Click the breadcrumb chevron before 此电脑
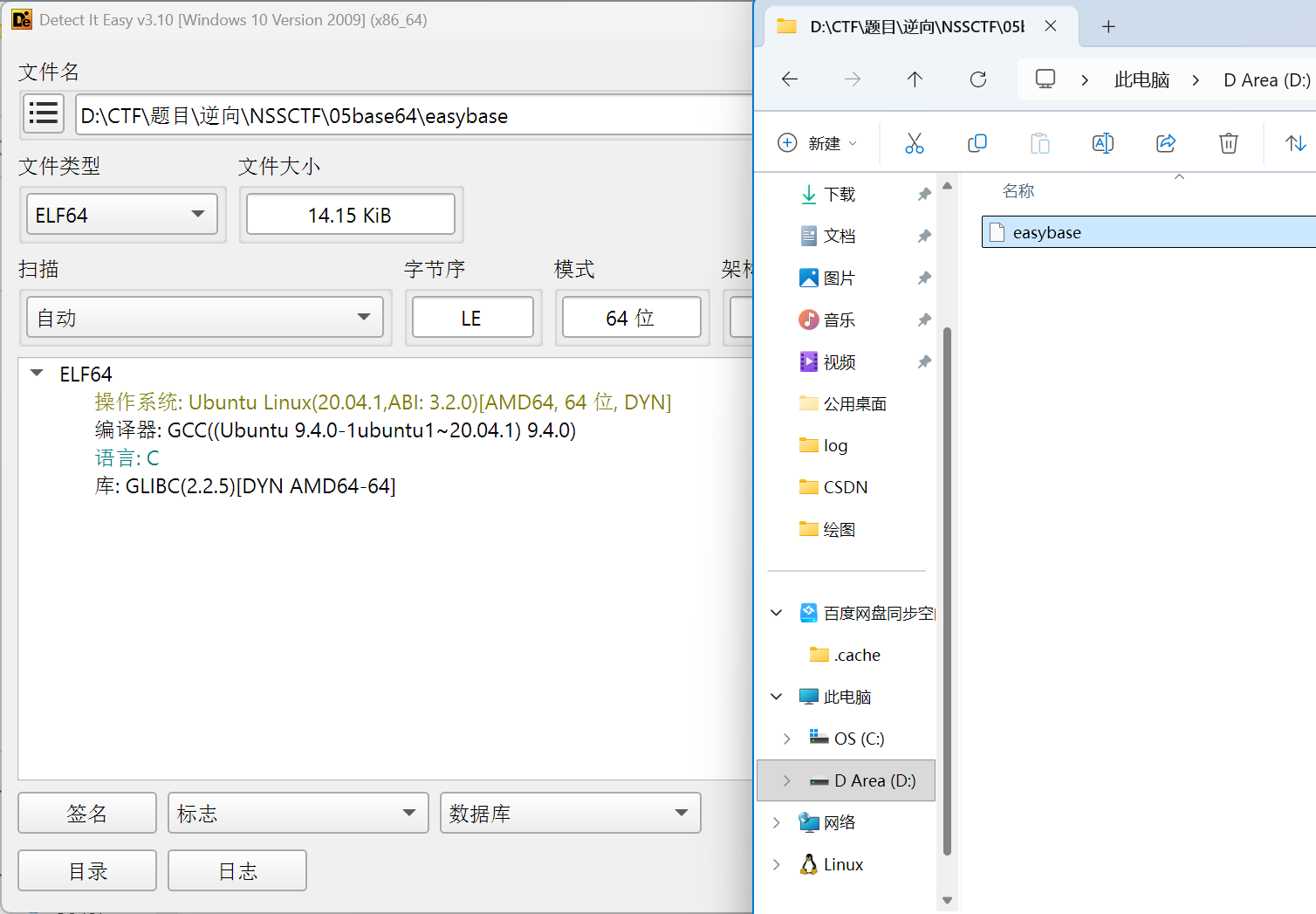The width and height of the screenshot is (1316, 914). pyautogui.click(x=1085, y=79)
